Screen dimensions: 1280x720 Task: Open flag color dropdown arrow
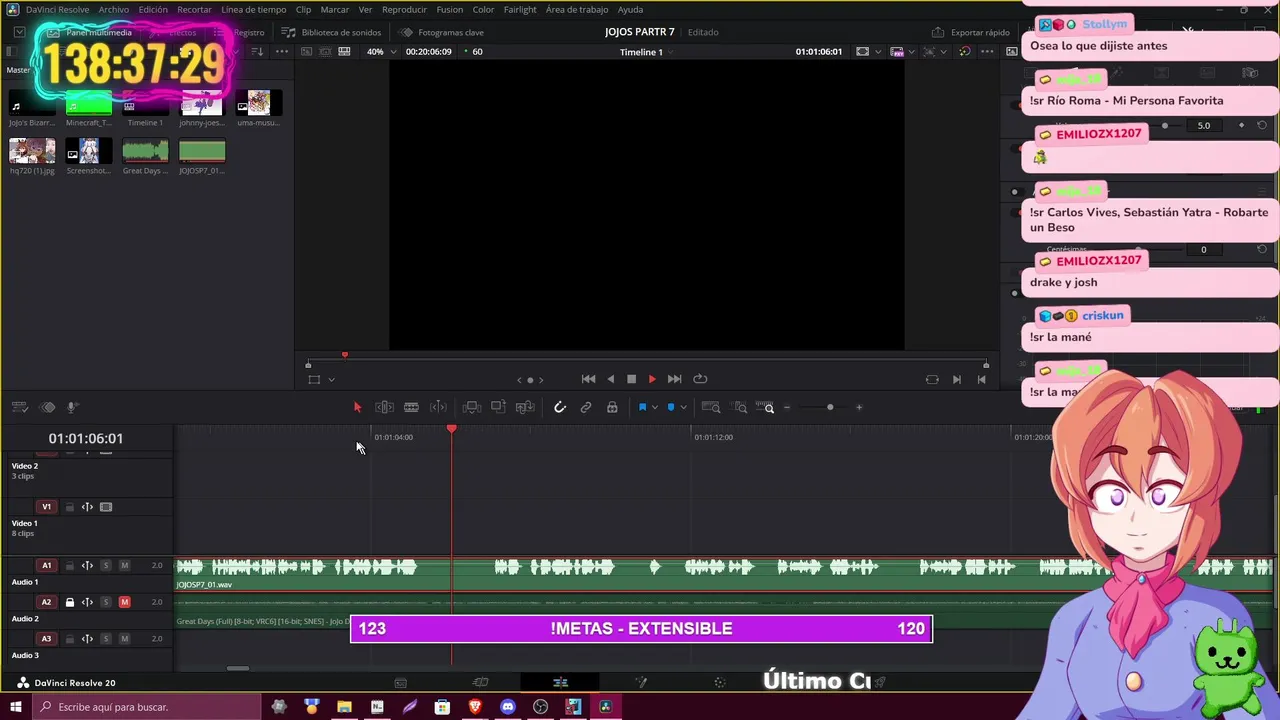click(654, 407)
